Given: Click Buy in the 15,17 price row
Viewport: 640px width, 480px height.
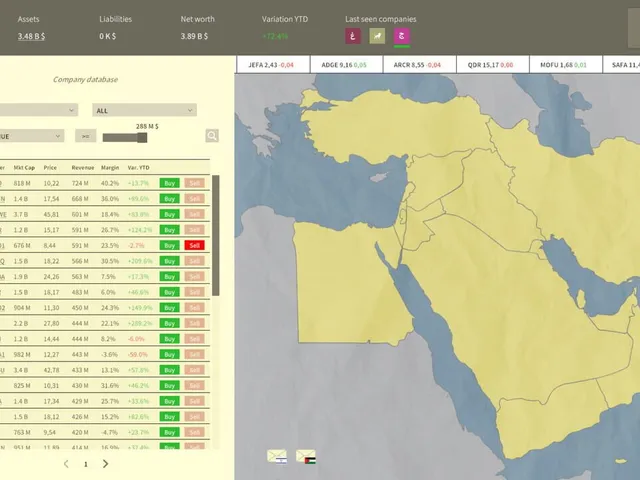Looking at the screenshot, I should tap(169, 229).
